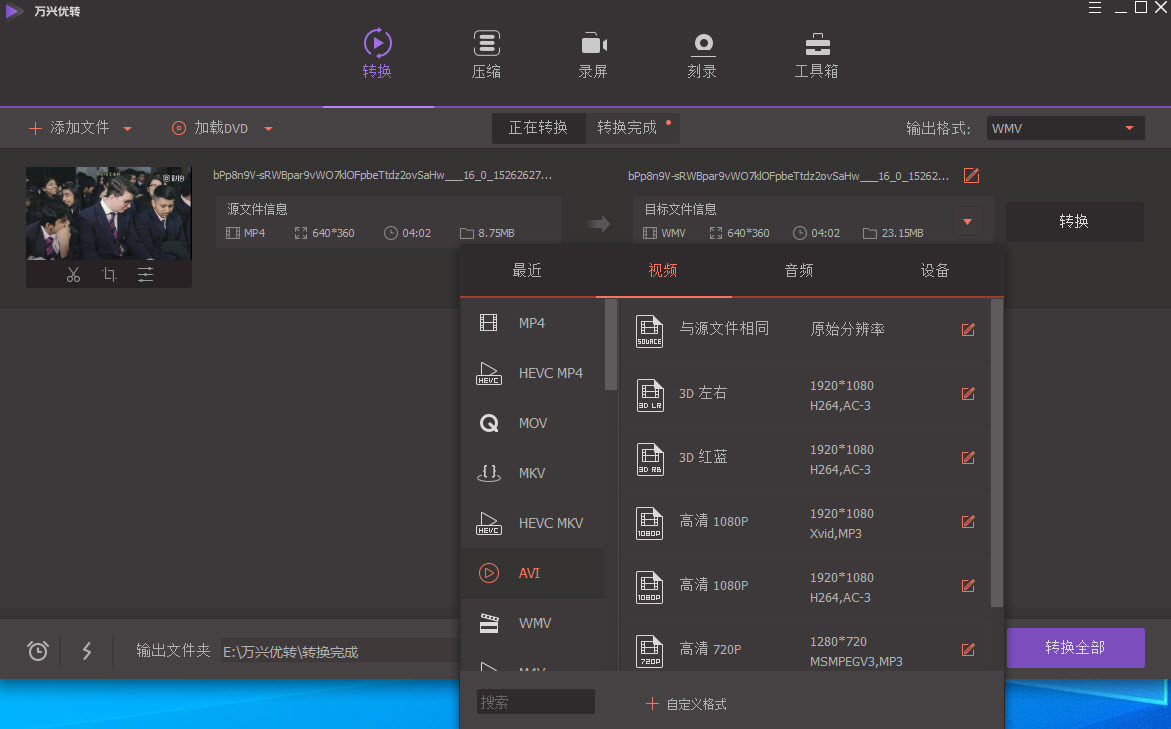Click the 转换全部 convert all button
Image resolution: width=1171 pixels, height=729 pixels.
pyautogui.click(x=1075, y=648)
